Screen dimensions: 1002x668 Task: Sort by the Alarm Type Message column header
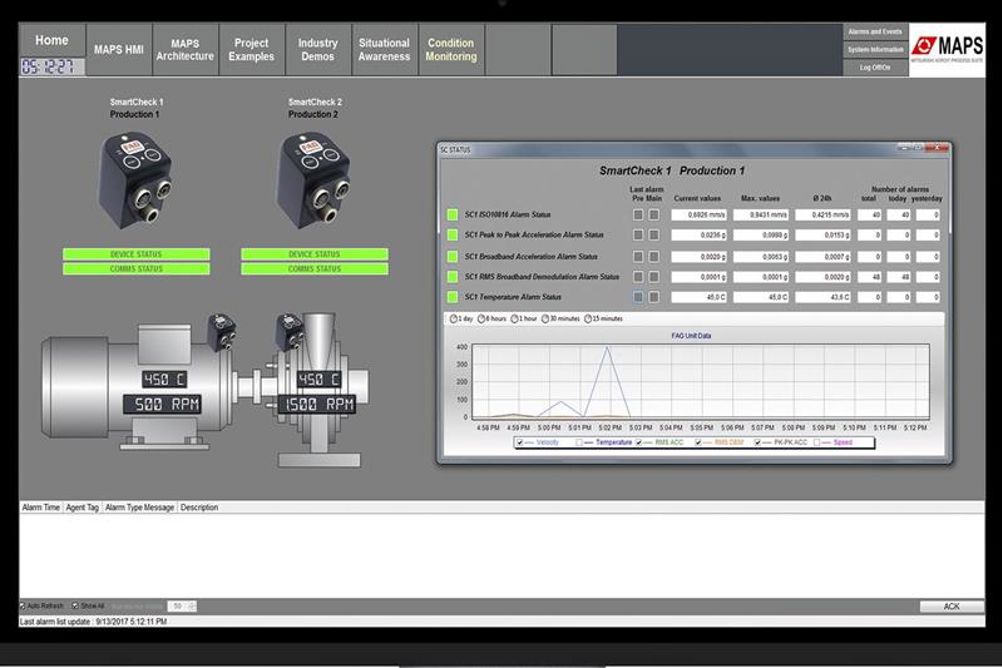pyautogui.click(x=139, y=508)
